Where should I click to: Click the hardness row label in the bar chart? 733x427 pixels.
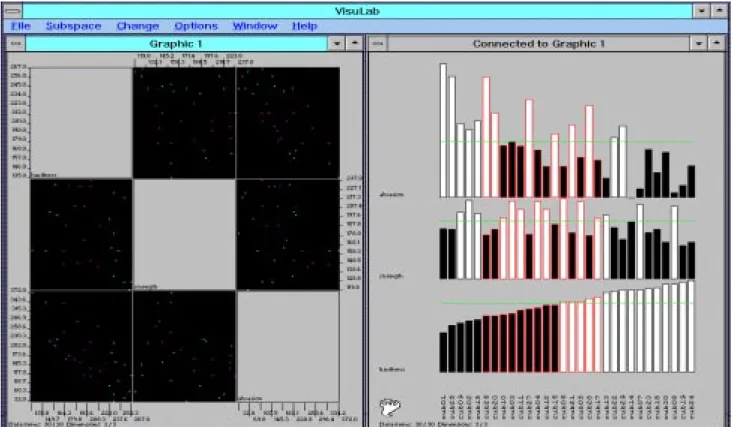(x=392, y=369)
